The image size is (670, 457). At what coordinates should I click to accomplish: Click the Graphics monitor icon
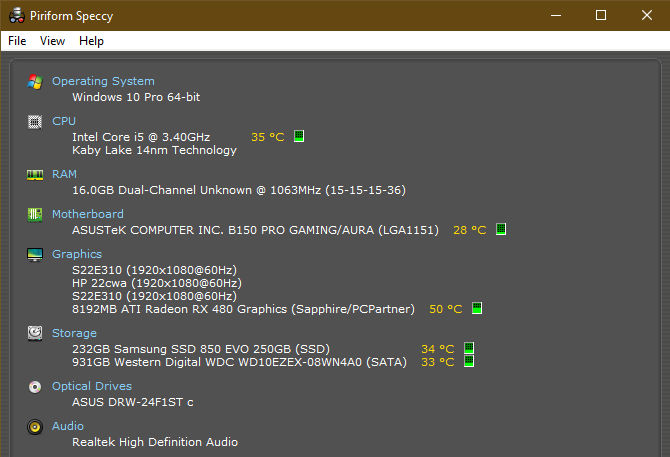pyautogui.click(x=35, y=255)
